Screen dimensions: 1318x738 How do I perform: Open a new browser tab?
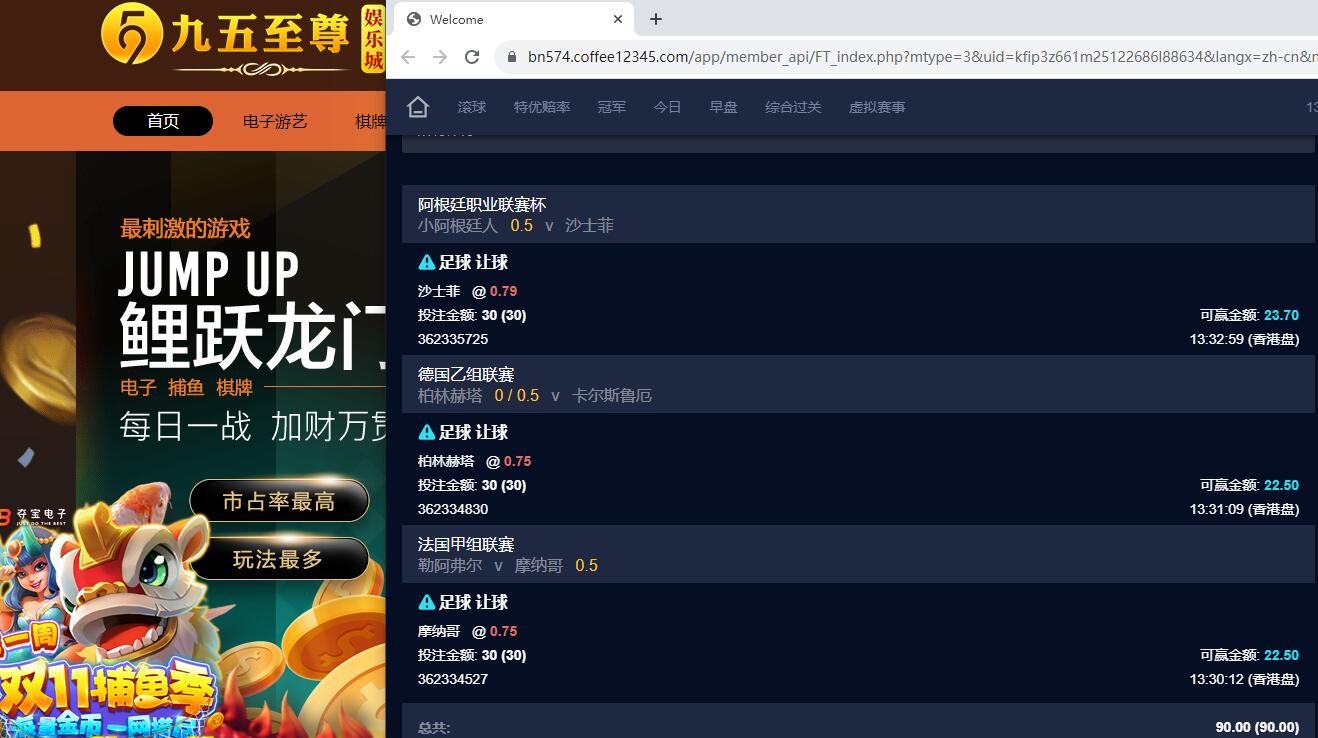(x=656, y=19)
